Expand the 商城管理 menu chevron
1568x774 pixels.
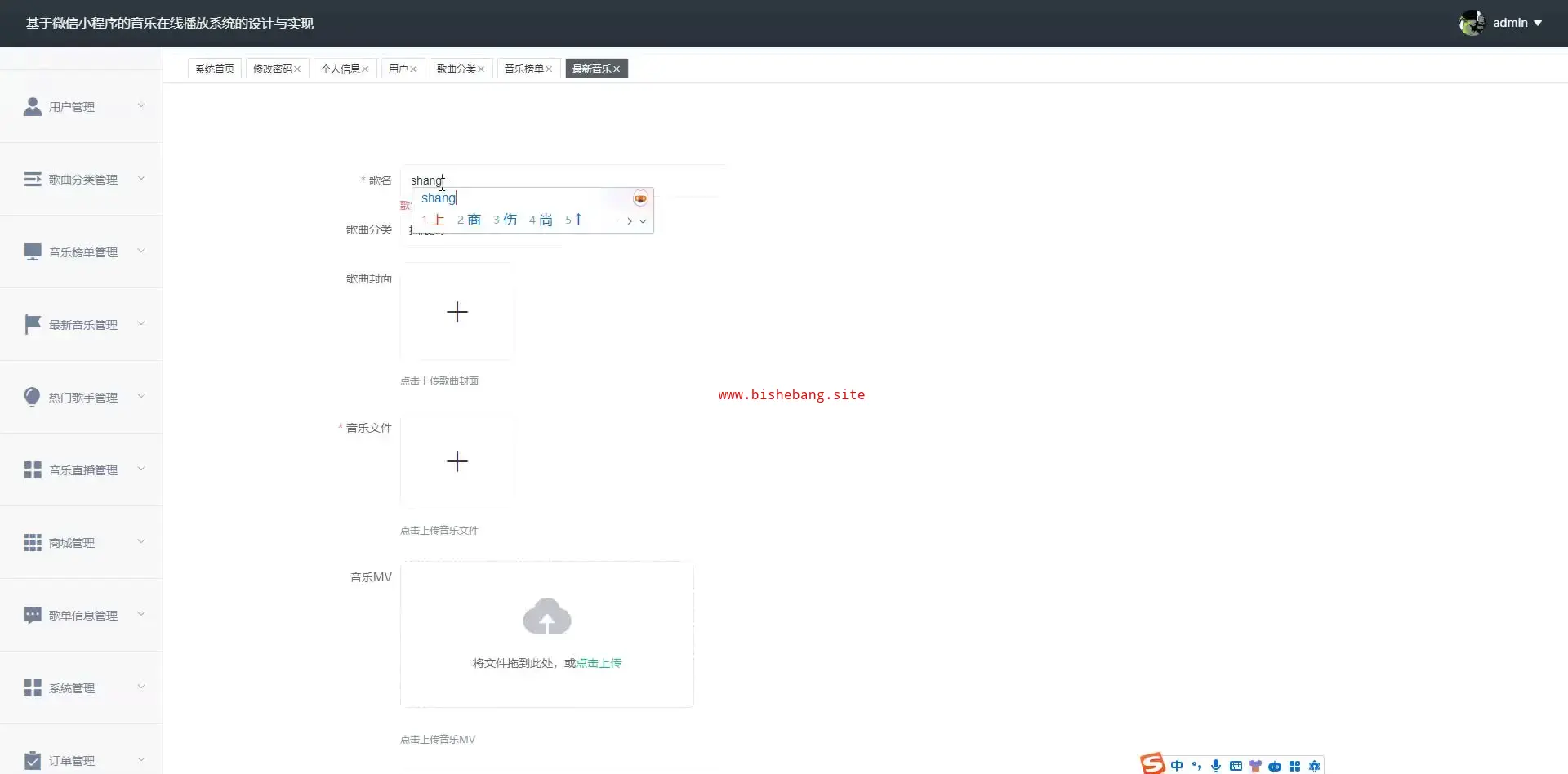tap(140, 541)
